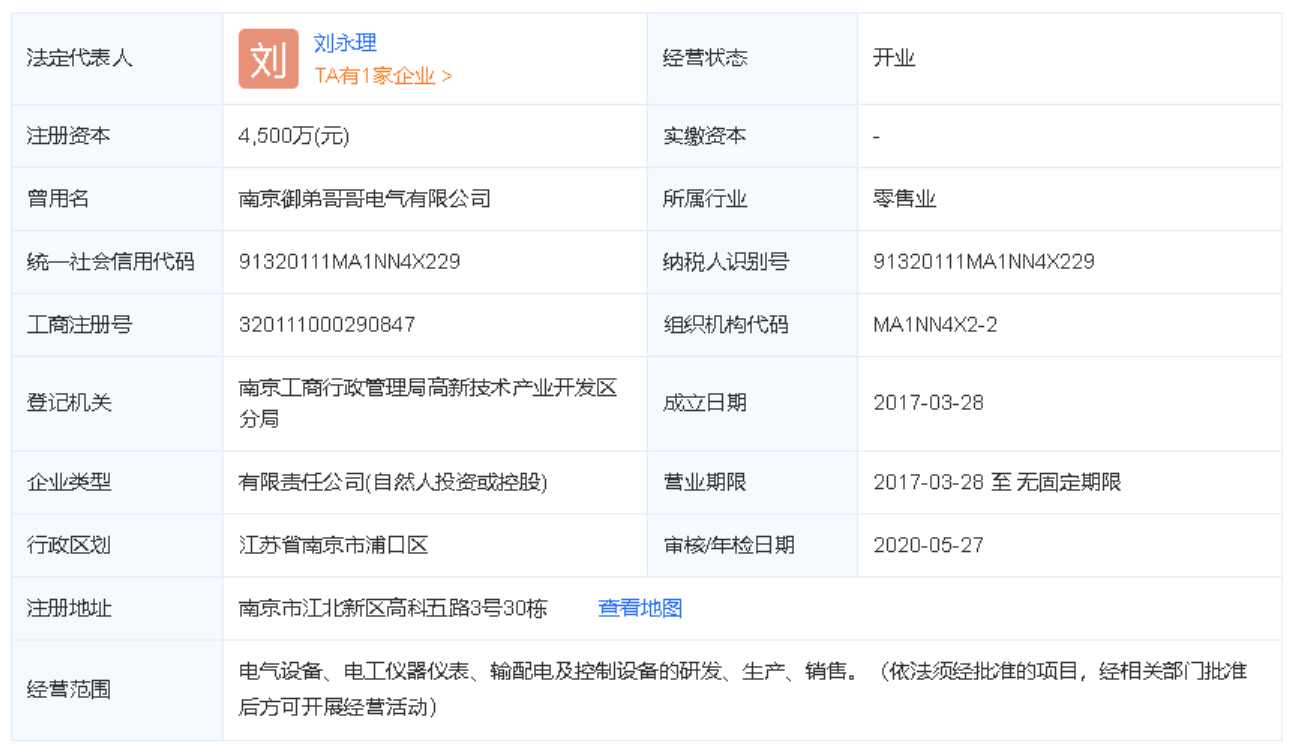This screenshot has width=1298, height=754.
Task: Click the unified social credit code value
Action: pyautogui.click(x=349, y=262)
